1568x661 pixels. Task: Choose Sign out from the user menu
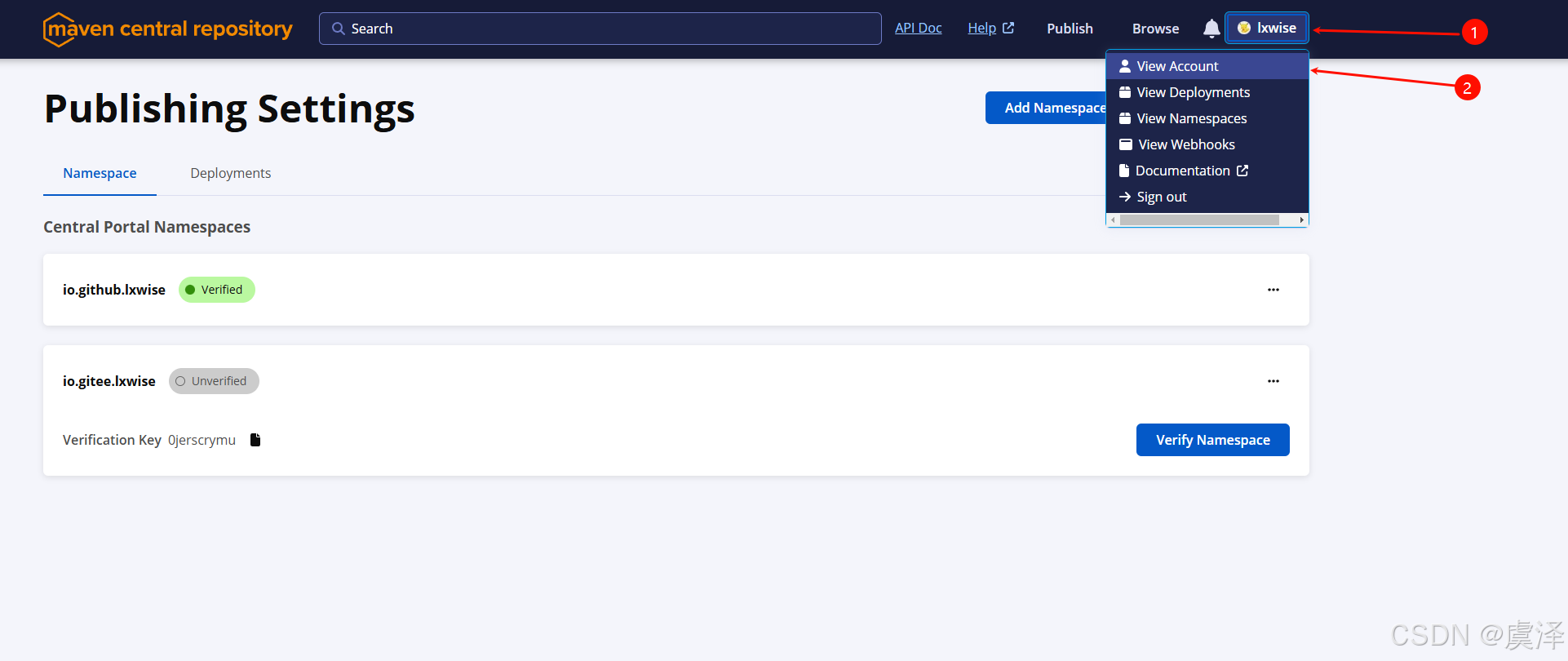tap(1207, 197)
